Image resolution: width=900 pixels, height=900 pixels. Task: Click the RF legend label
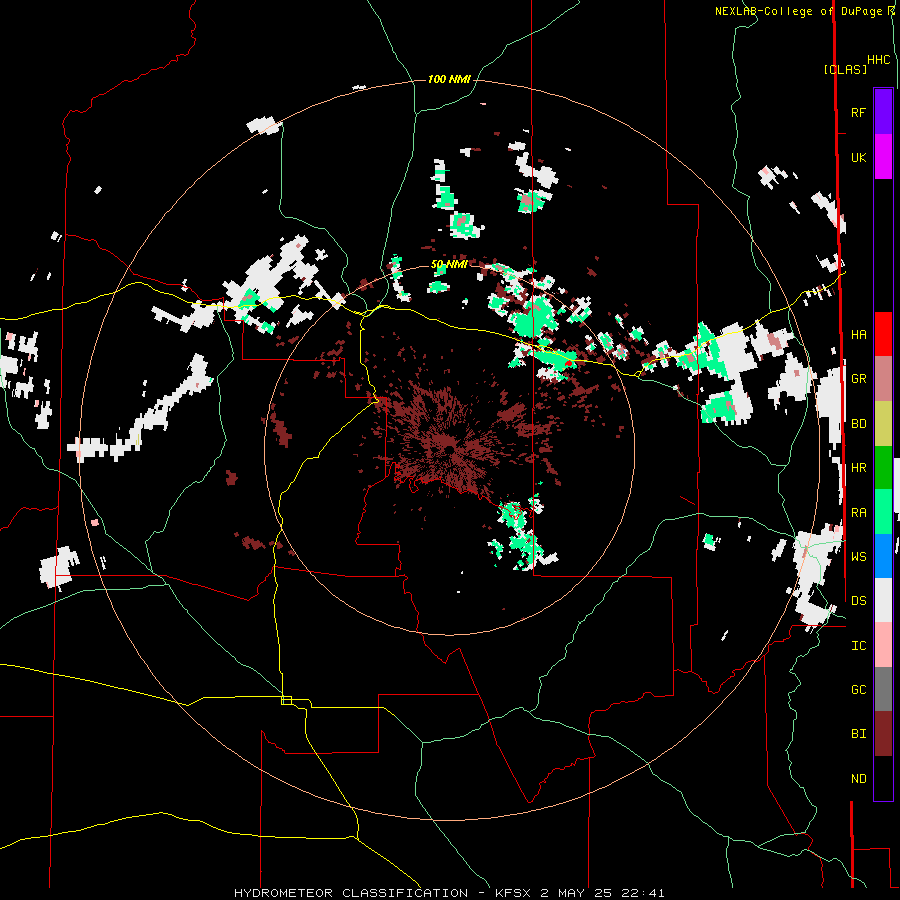click(858, 112)
